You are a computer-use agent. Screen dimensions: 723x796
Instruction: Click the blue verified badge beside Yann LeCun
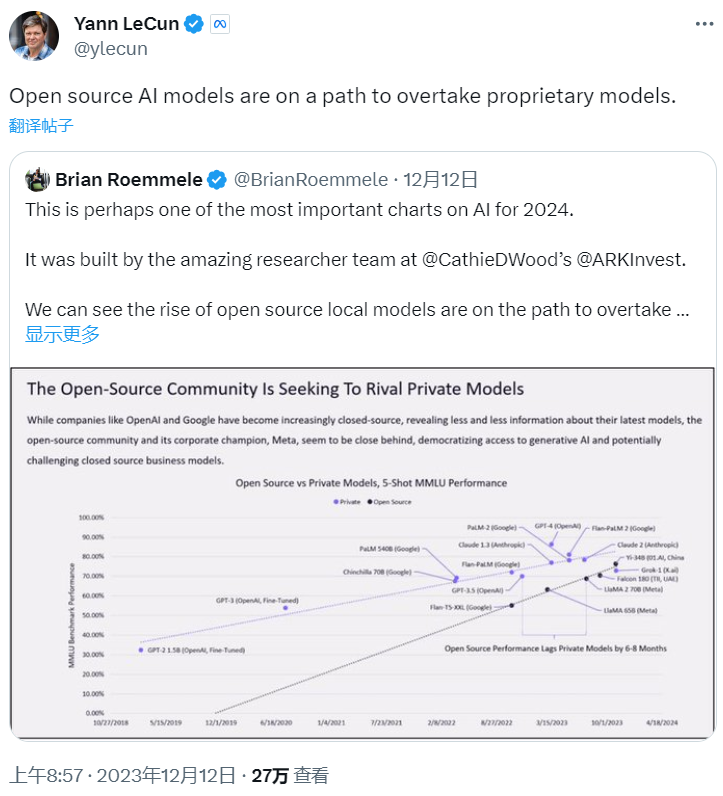[x=194, y=24]
